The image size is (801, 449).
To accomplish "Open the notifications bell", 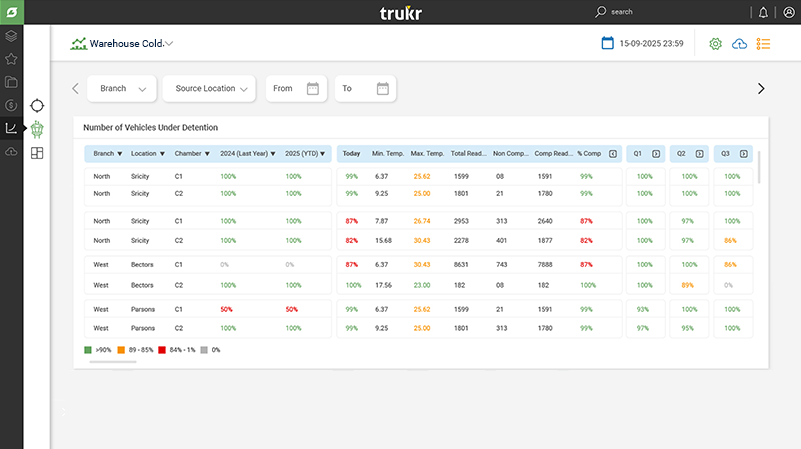I will tap(764, 12).
